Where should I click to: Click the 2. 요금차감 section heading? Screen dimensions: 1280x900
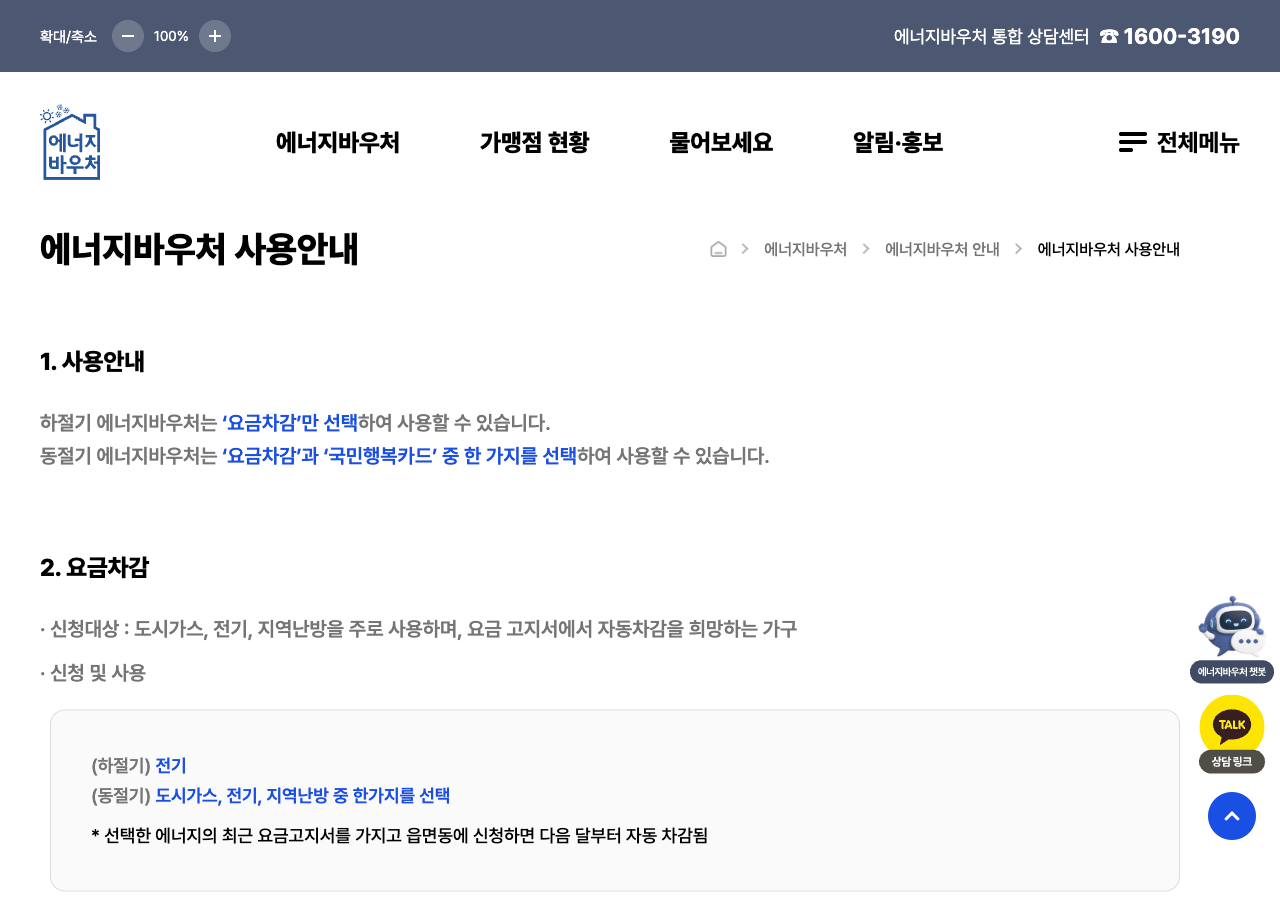point(94,567)
